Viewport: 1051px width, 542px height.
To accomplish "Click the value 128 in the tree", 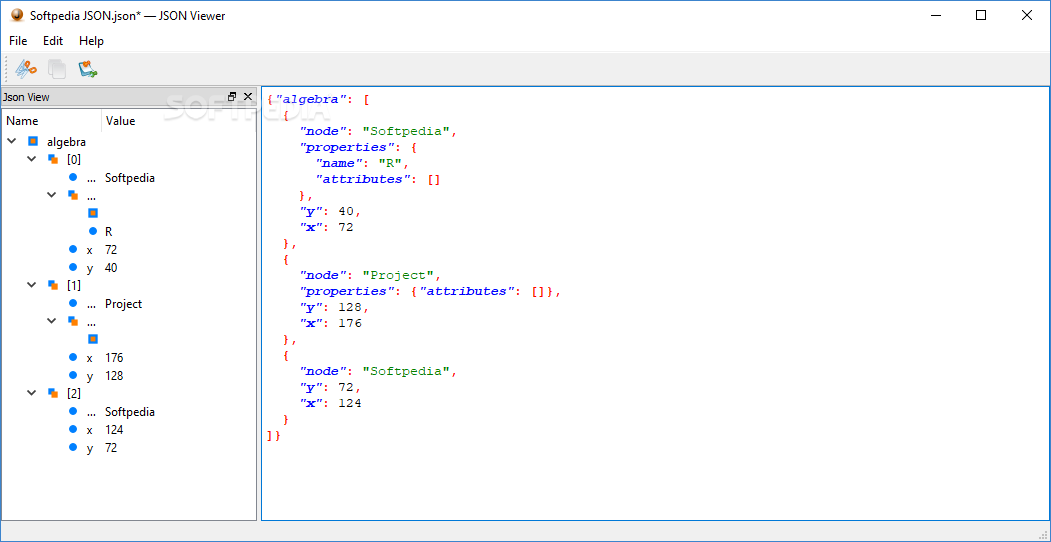I will 115,375.
